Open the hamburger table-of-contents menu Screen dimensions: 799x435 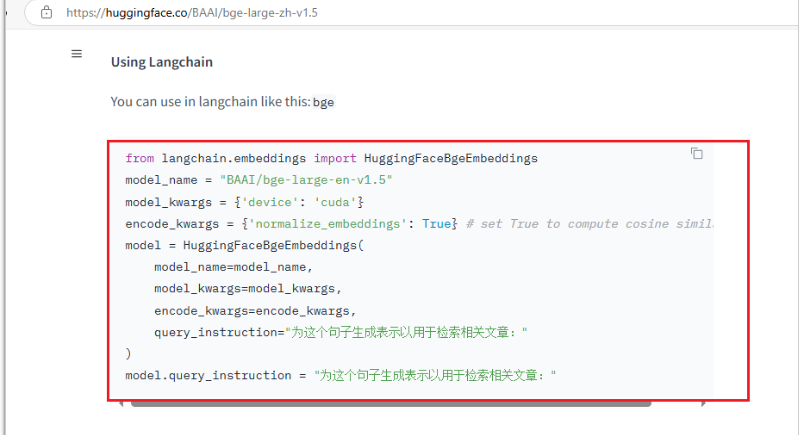coord(76,53)
